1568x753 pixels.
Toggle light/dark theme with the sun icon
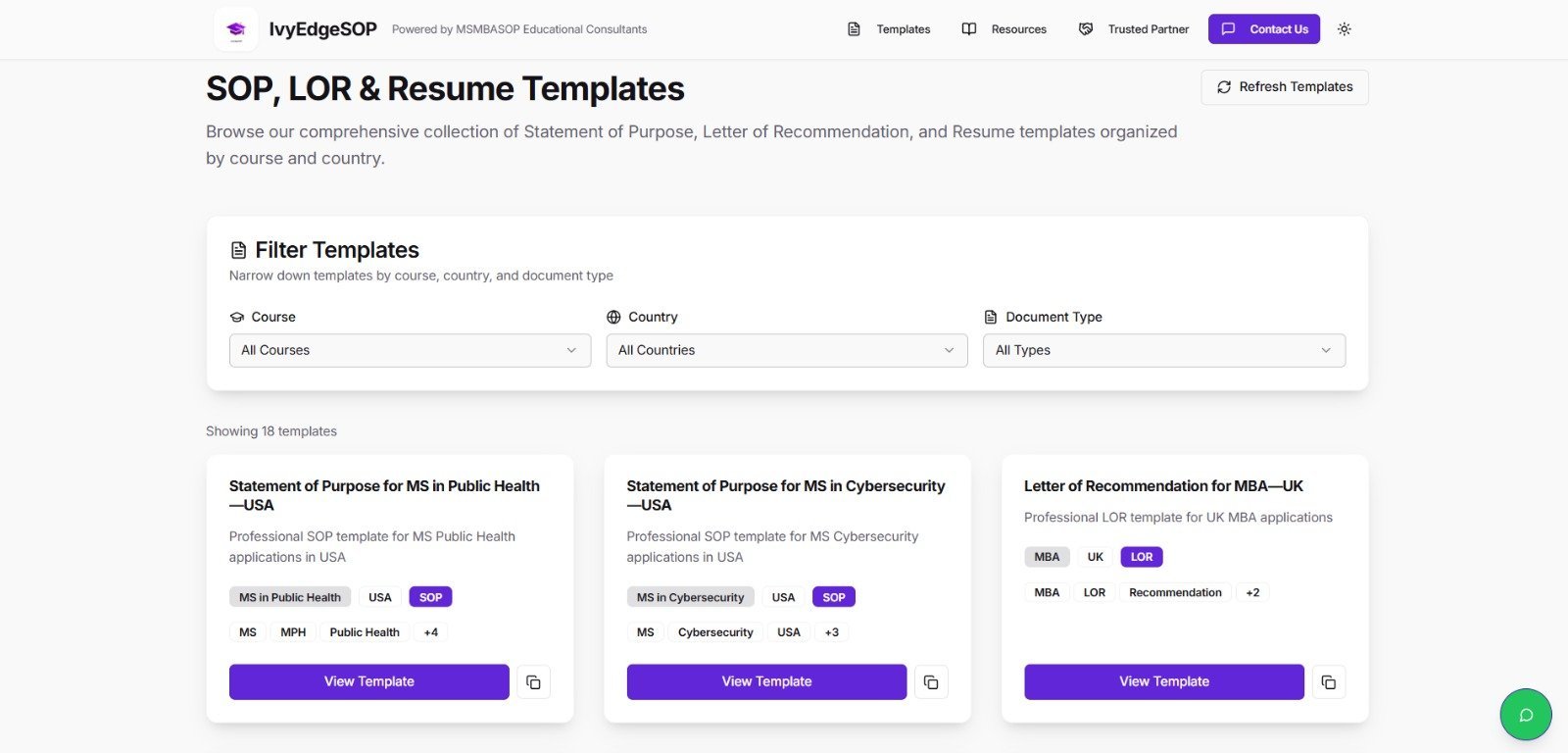pos(1345,29)
